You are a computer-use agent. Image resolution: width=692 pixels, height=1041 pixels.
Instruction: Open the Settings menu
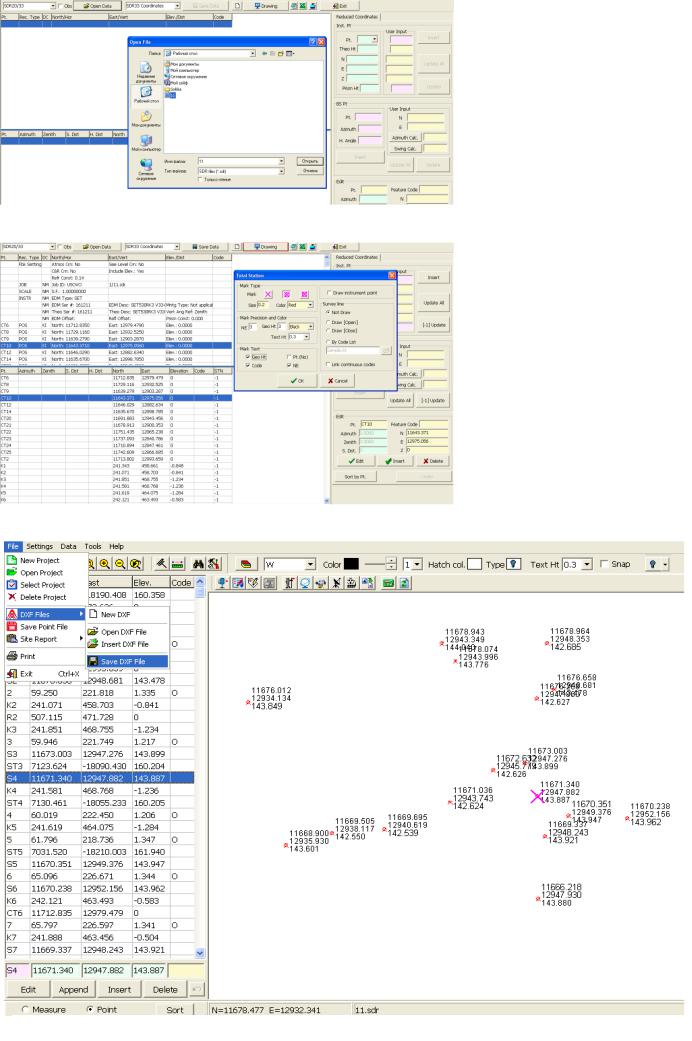click(x=39, y=546)
